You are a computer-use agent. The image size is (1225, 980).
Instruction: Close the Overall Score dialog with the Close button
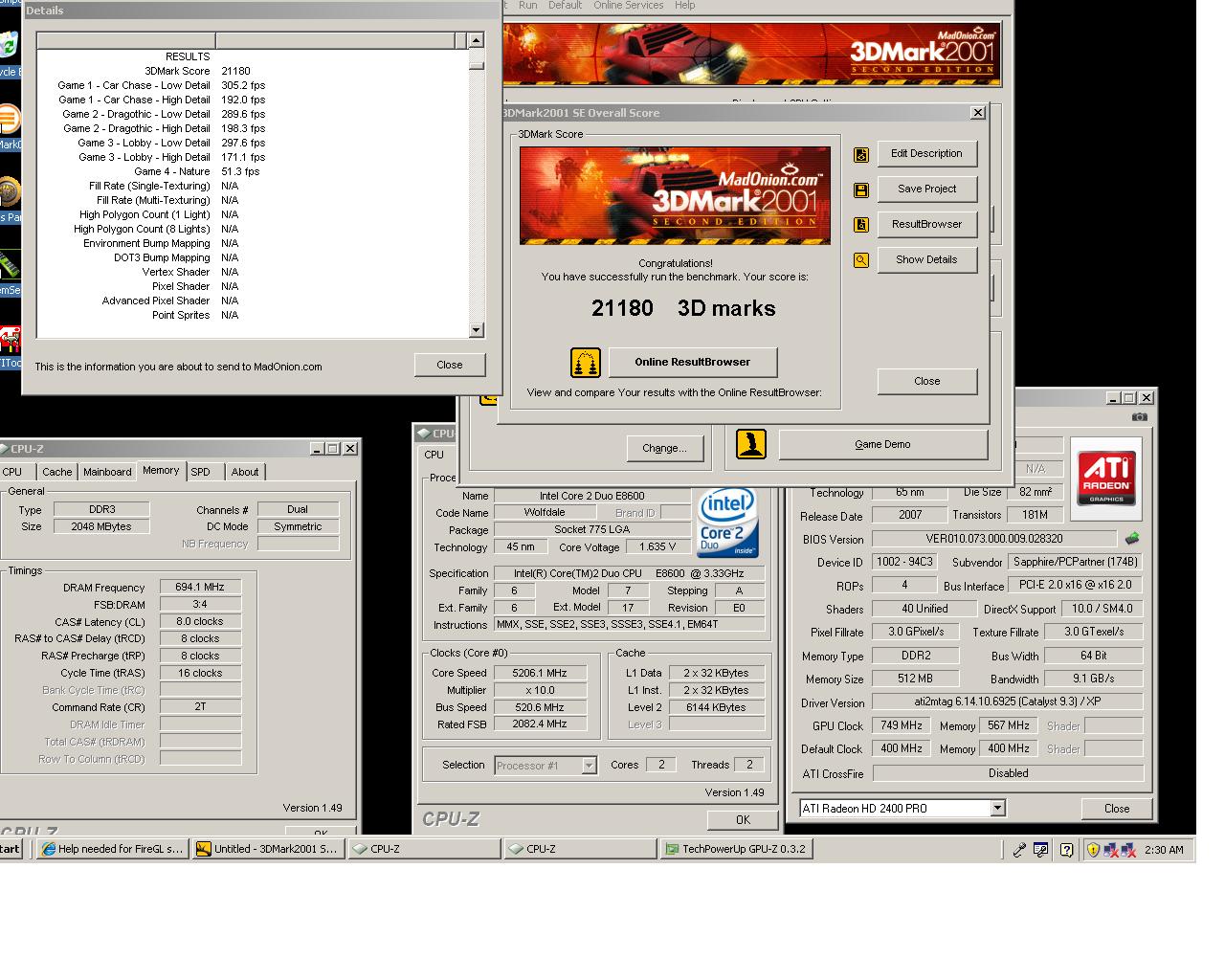tap(926, 382)
